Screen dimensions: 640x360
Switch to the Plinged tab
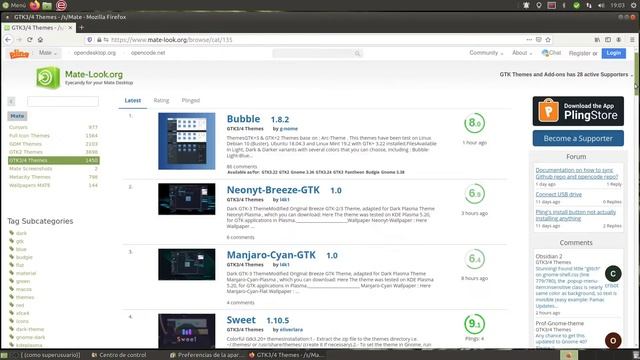[x=191, y=100]
